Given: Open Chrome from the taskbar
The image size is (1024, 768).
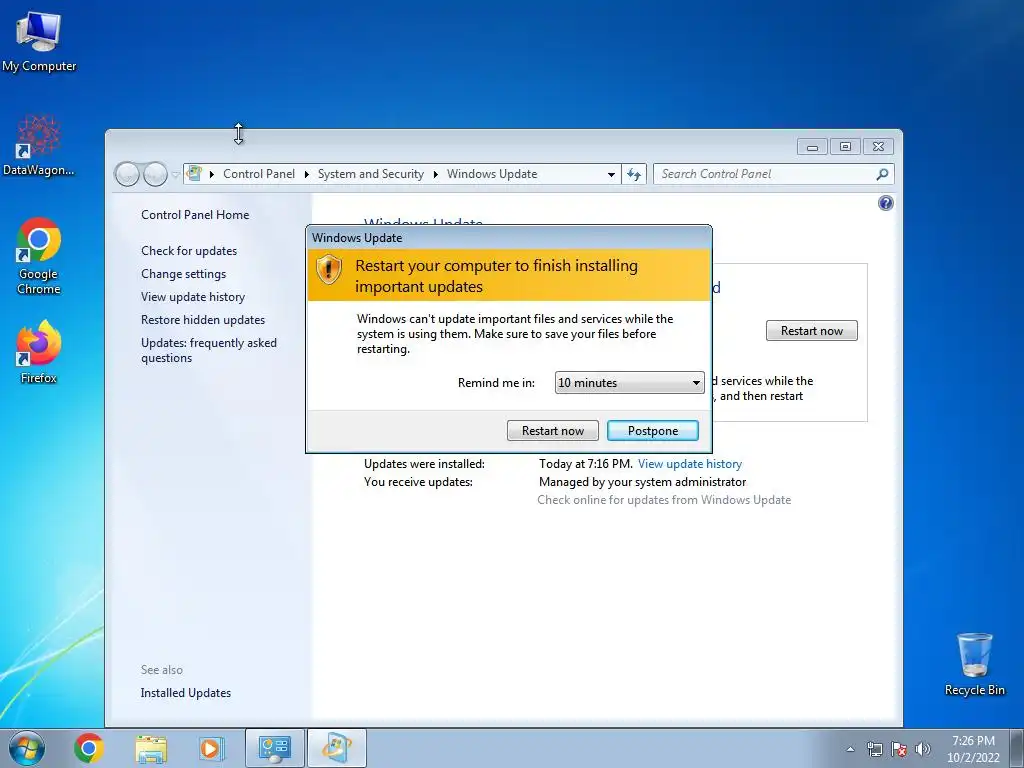Looking at the screenshot, I should coord(89,748).
